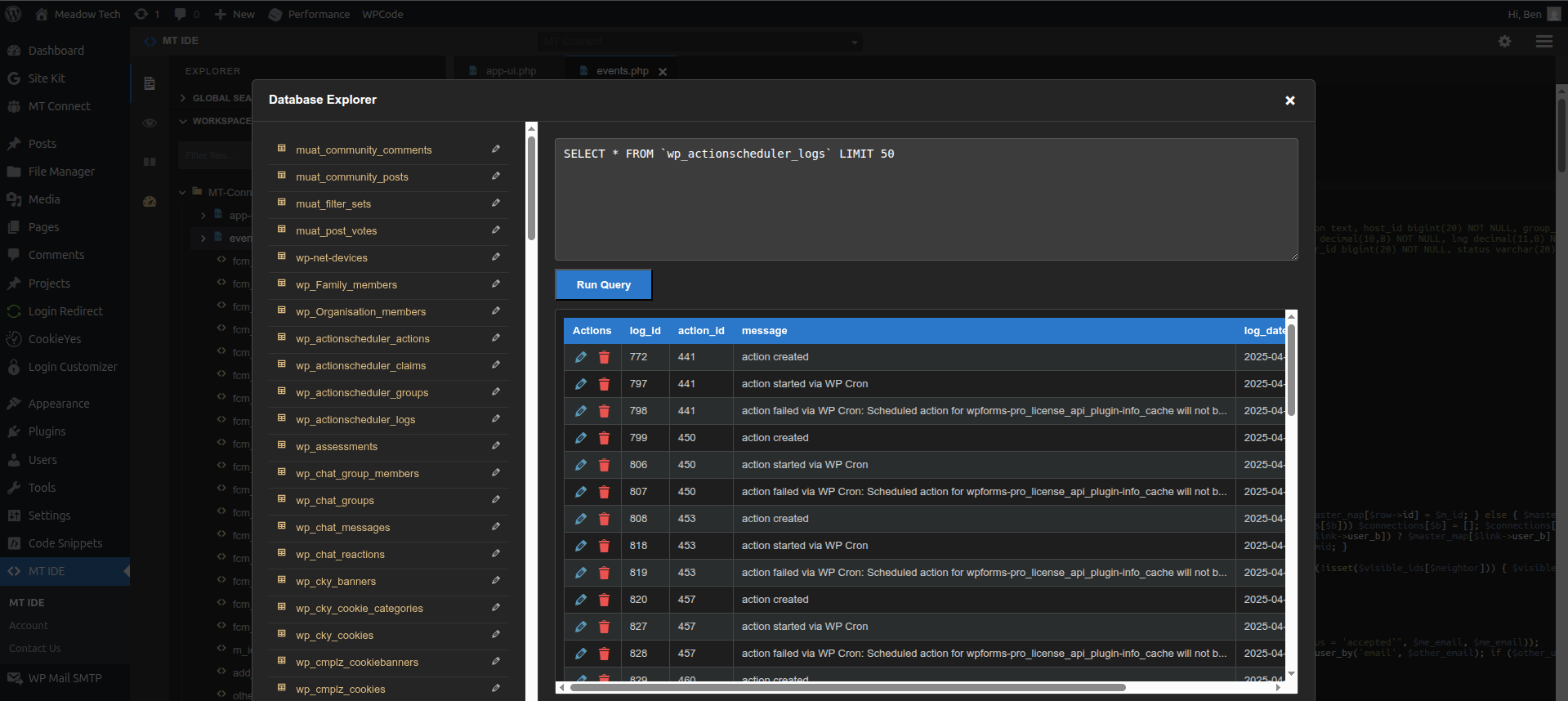Screen dimensions: 1568x701
Task: Delete the row with log_id 820
Action: click(604, 600)
